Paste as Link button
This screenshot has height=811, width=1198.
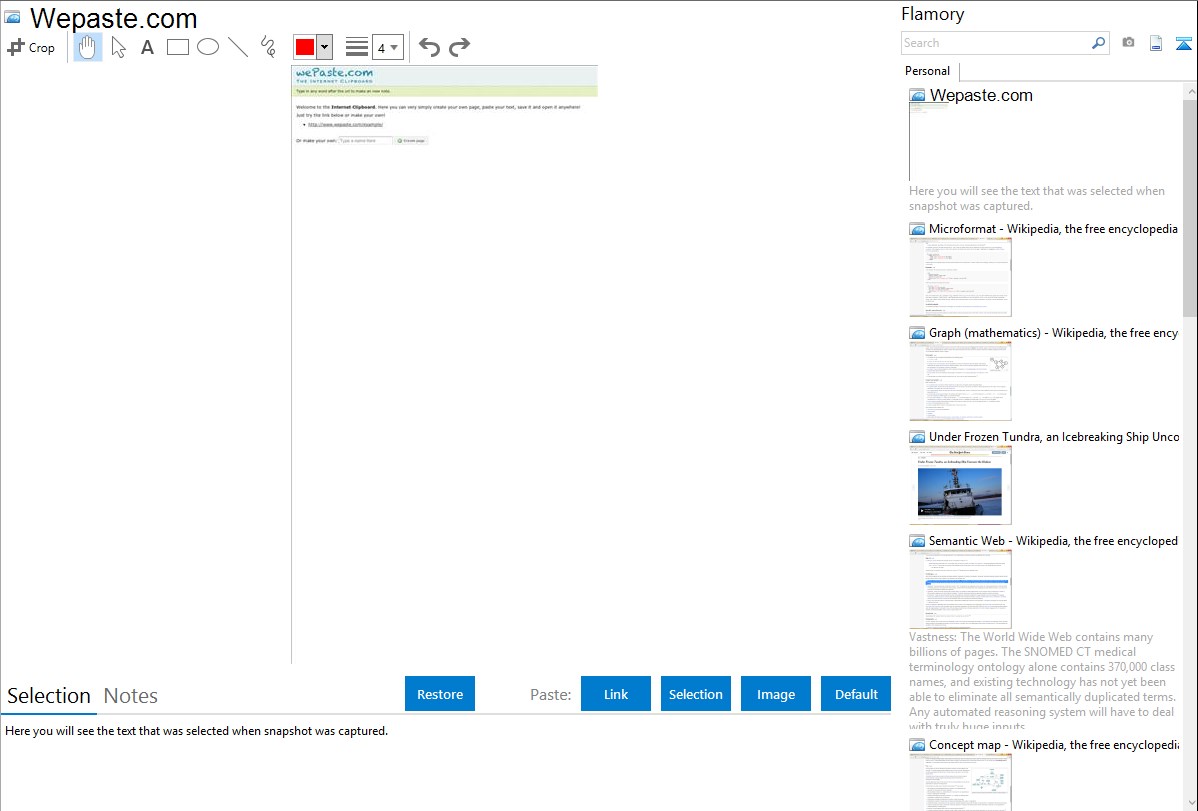616,694
